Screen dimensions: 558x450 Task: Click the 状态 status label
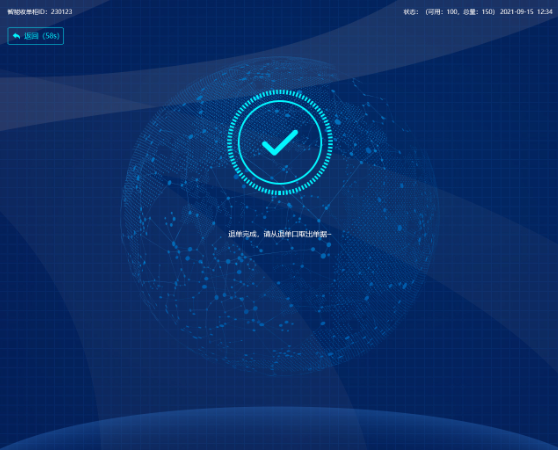tap(410, 12)
